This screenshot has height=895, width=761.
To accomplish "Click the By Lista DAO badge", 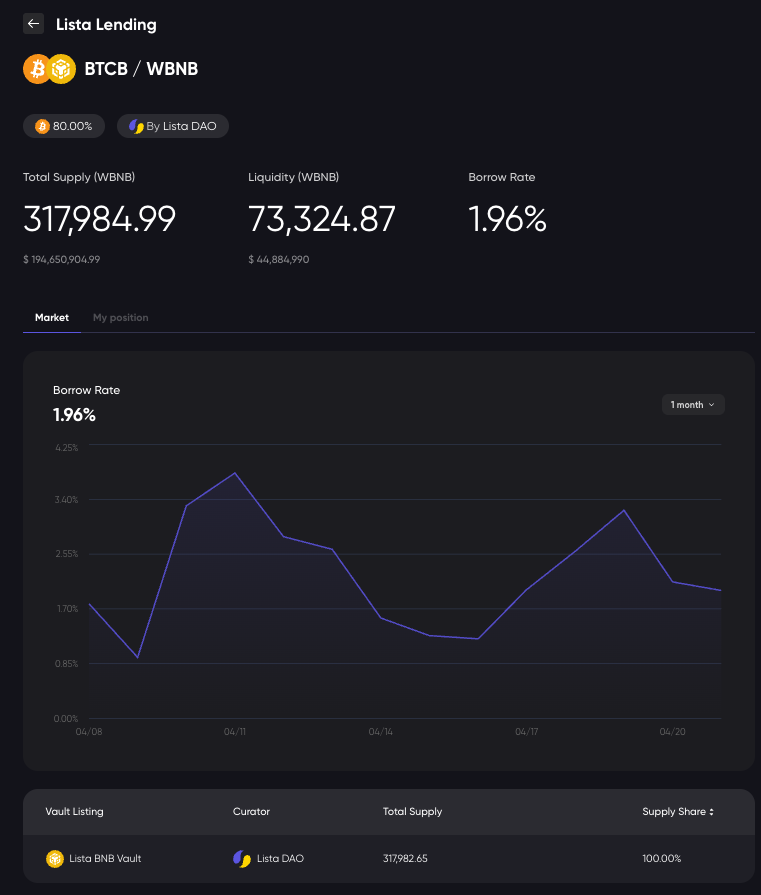I will pyautogui.click(x=173, y=126).
